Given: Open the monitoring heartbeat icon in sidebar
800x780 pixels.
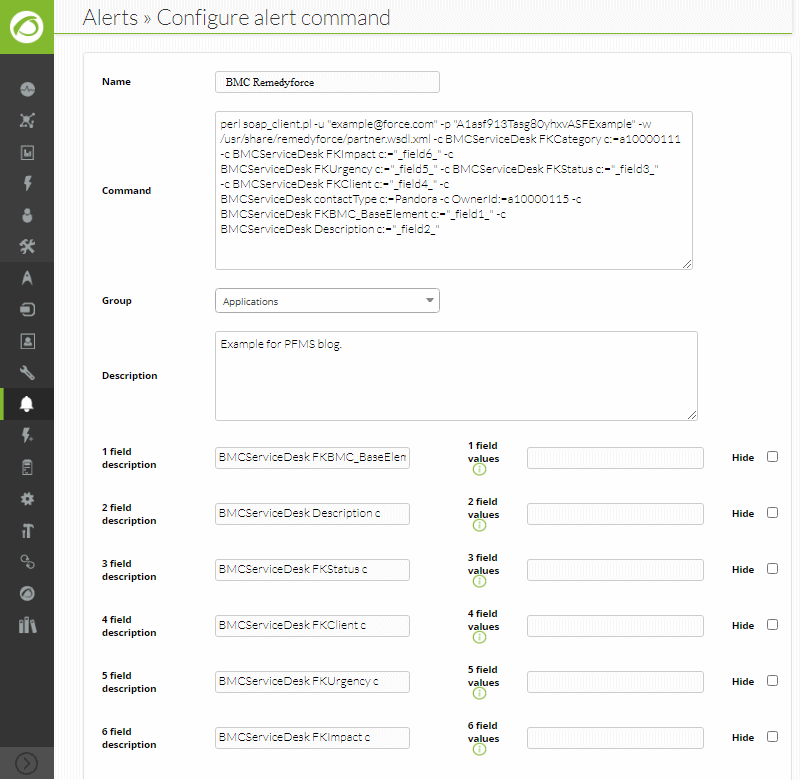Looking at the screenshot, I should [x=27, y=89].
